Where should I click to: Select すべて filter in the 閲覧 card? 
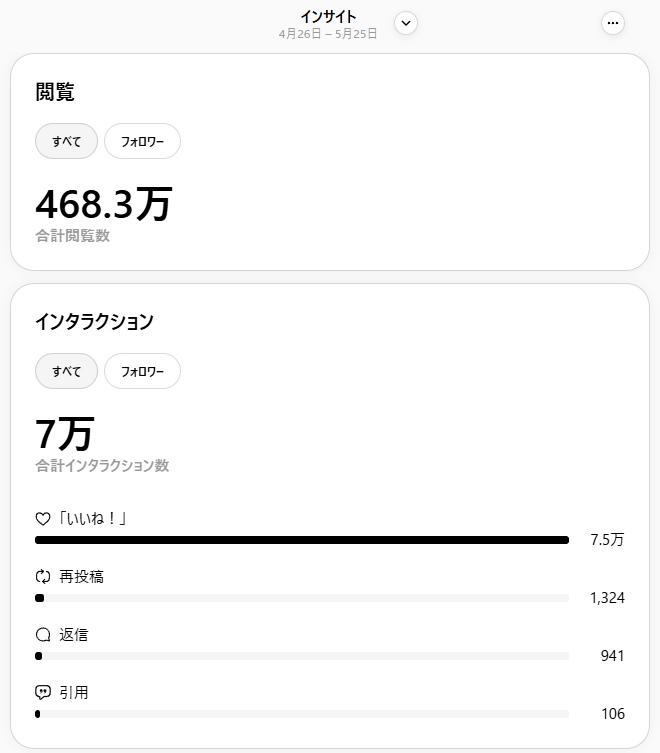[x=67, y=141]
